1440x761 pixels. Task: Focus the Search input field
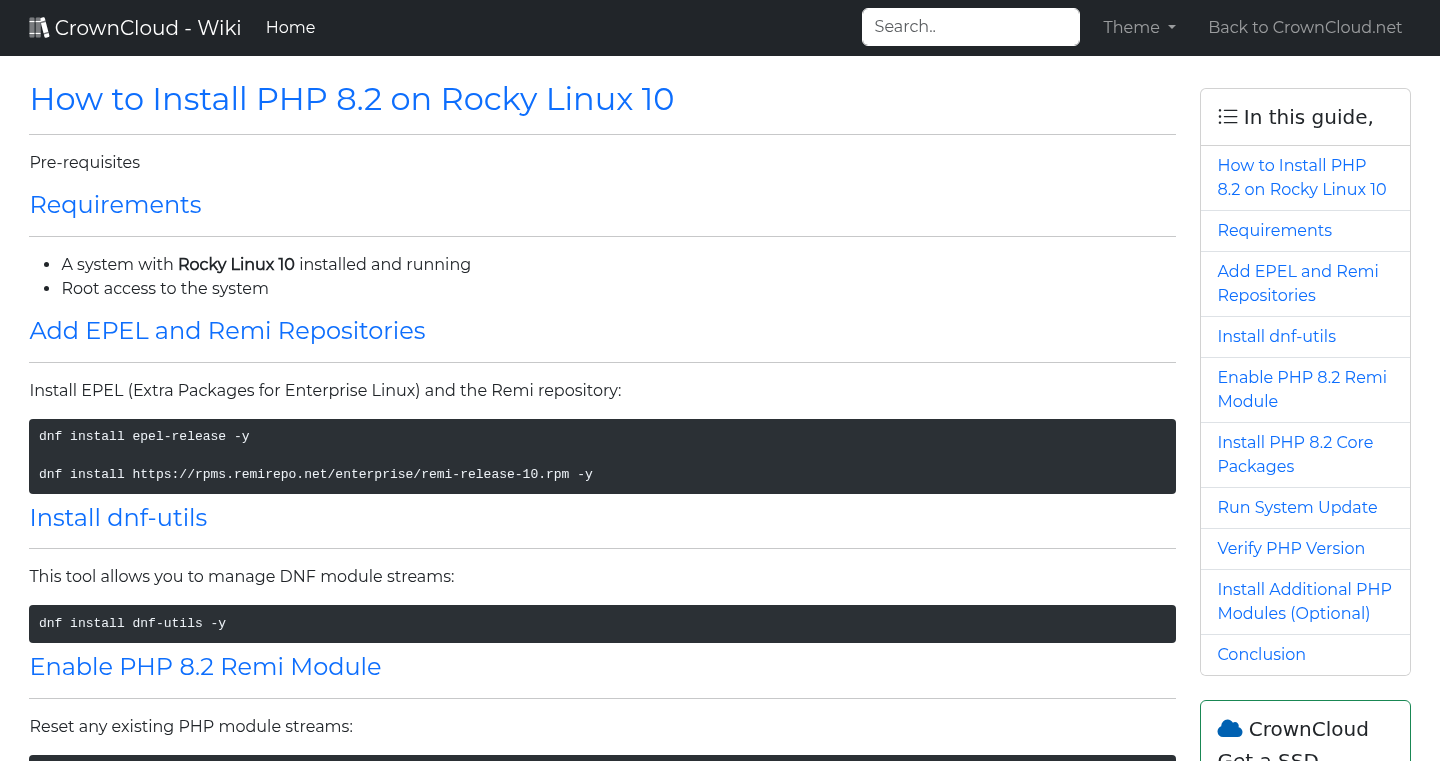[970, 27]
